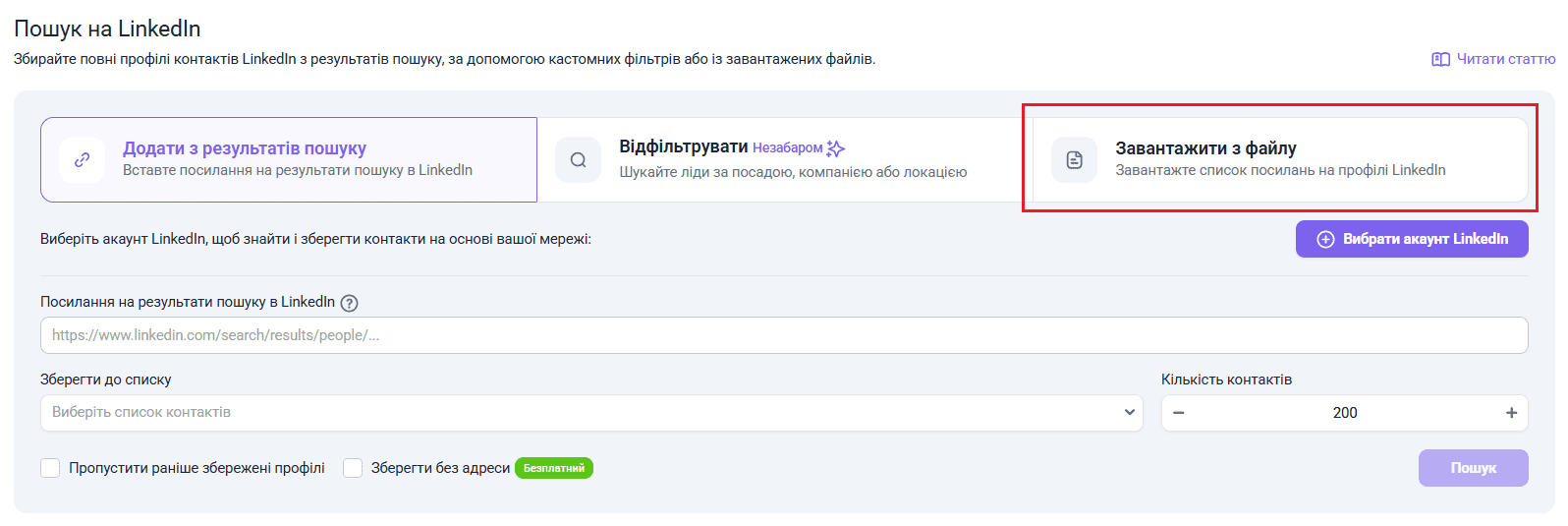Check 'Пропустити раніше збережені профілі'

click(50, 468)
